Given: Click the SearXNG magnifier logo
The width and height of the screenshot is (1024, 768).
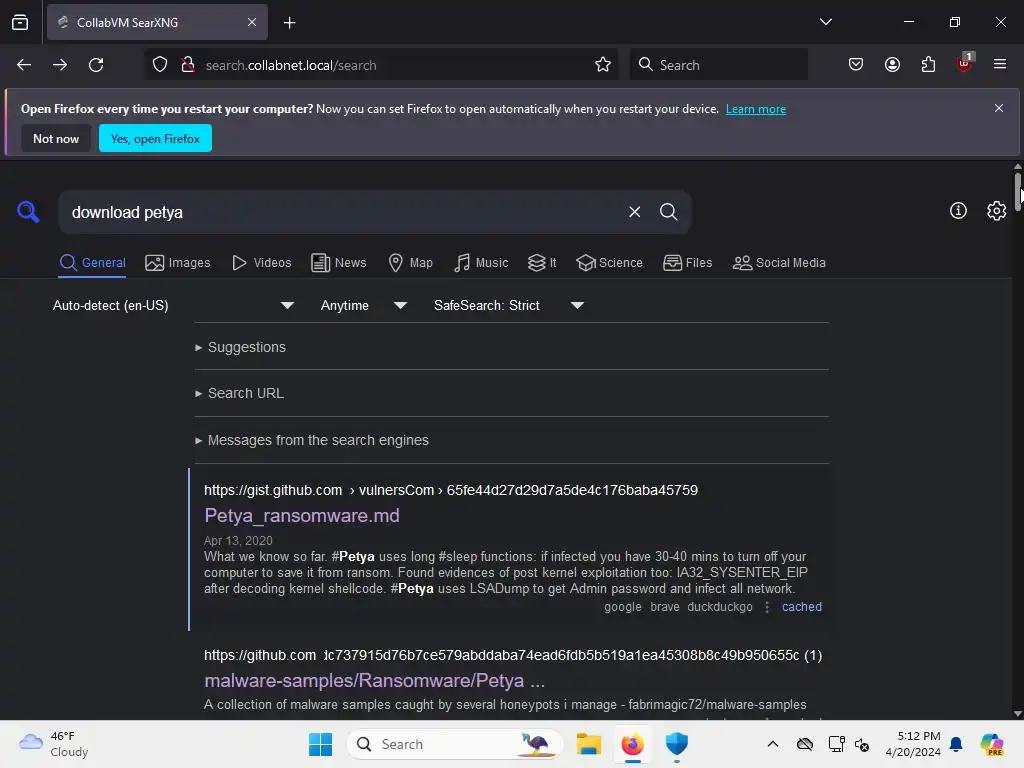Looking at the screenshot, I should (x=28, y=212).
